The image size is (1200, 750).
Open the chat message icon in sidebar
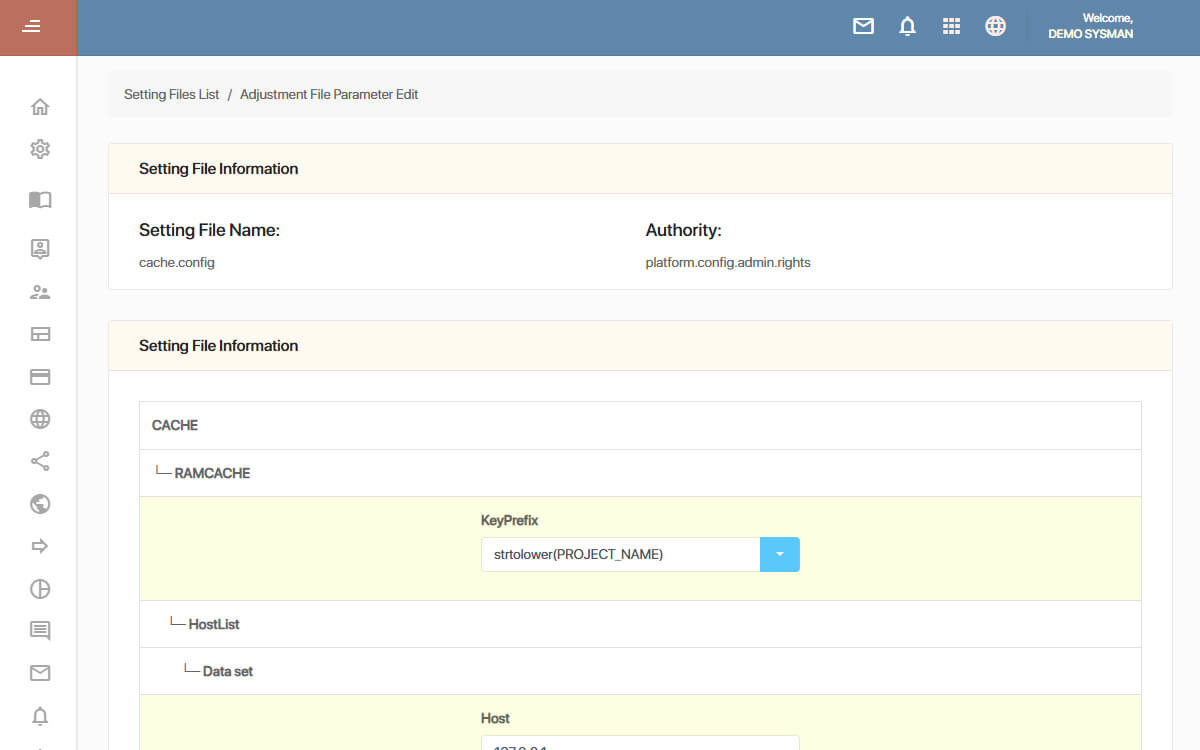tap(40, 630)
